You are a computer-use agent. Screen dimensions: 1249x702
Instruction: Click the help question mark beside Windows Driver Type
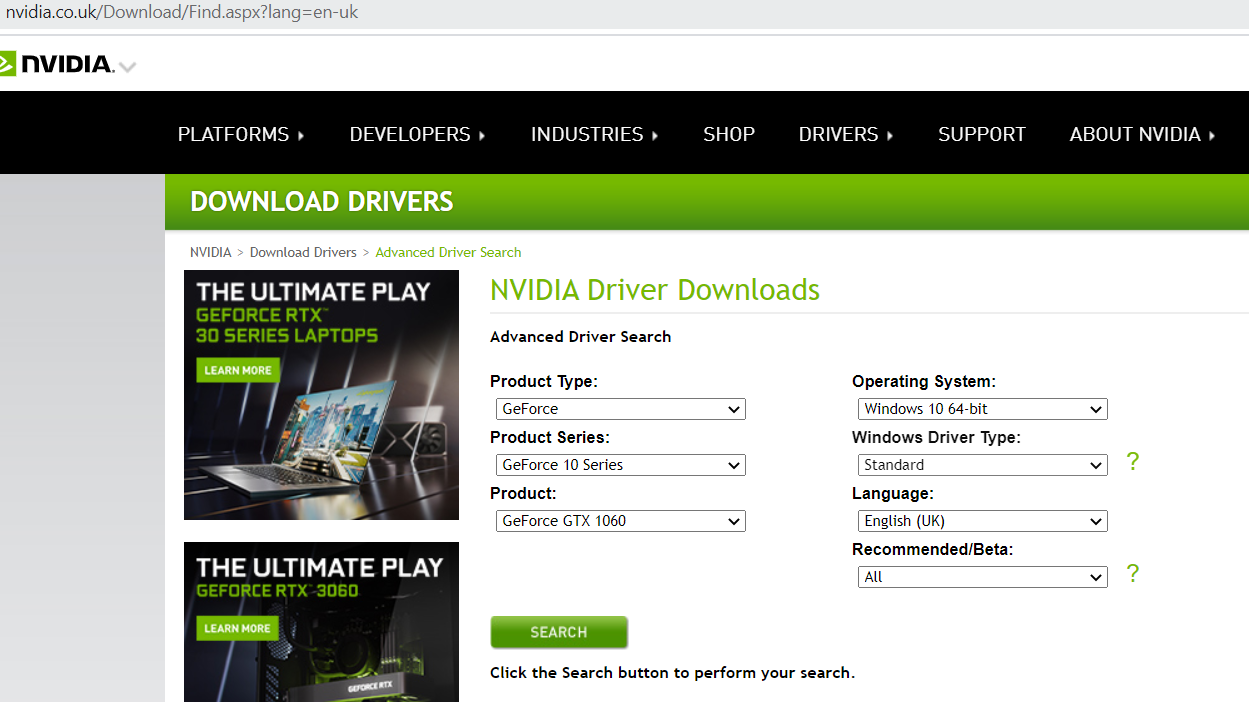1133,462
